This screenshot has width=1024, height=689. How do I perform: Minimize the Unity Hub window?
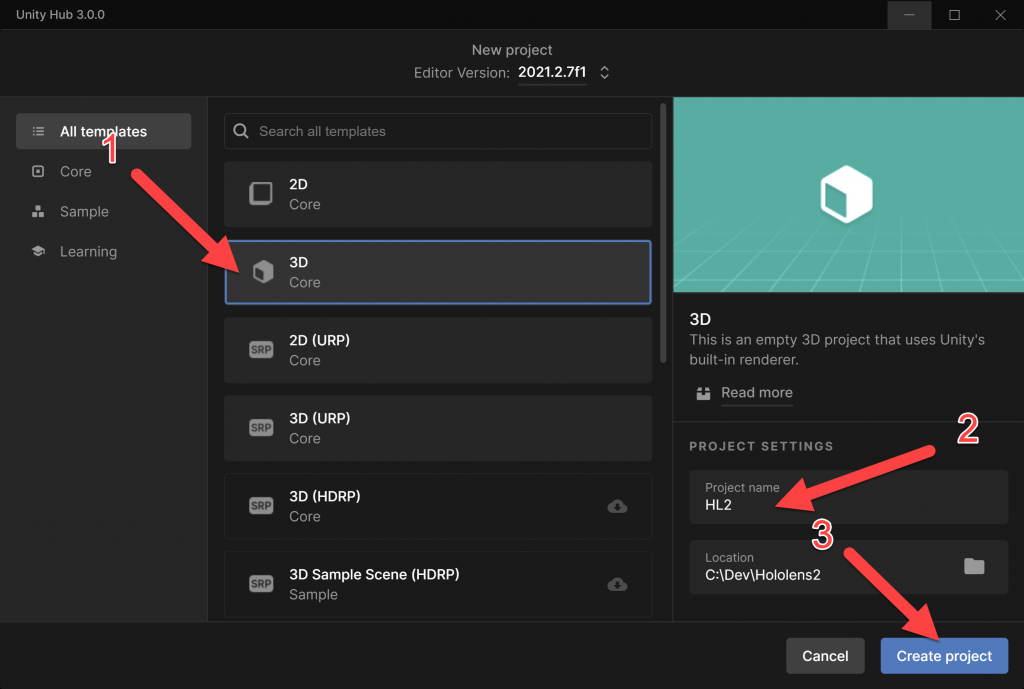(909, 14)
